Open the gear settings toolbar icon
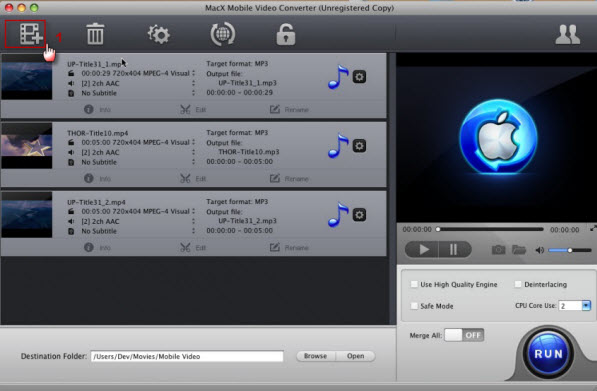This screenshot has height=391, width=597. click(158, 34)
